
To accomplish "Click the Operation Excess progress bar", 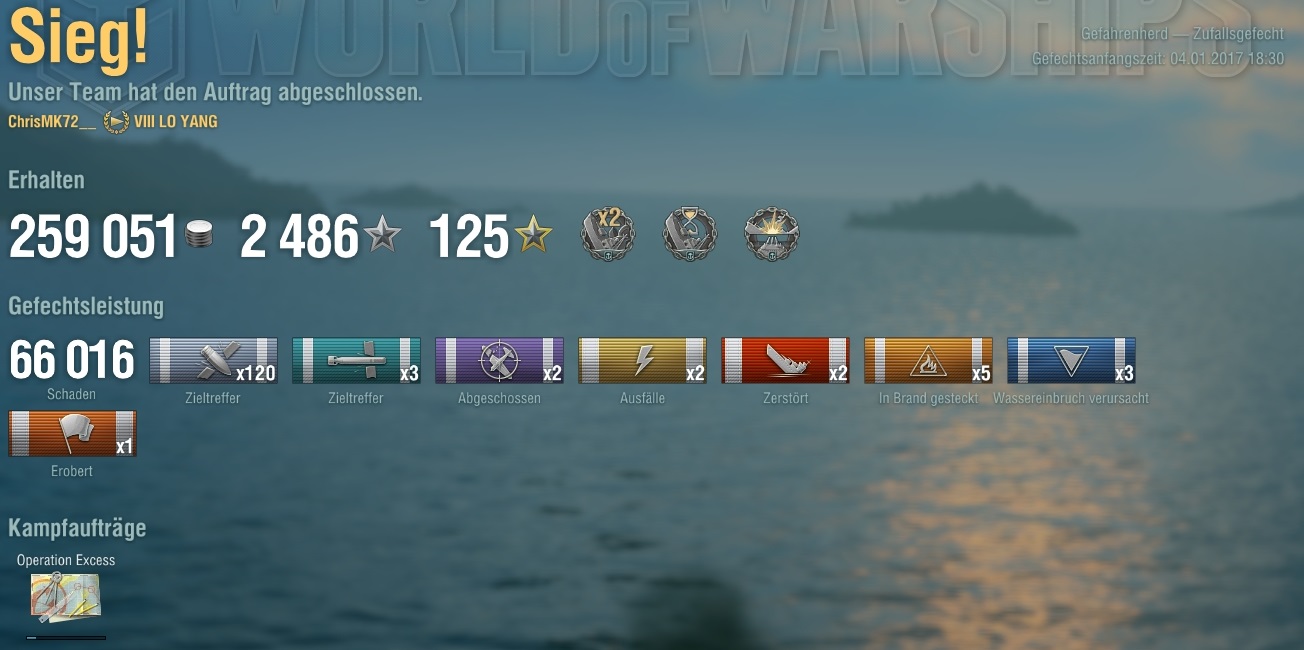I will [x=66, y=637].
